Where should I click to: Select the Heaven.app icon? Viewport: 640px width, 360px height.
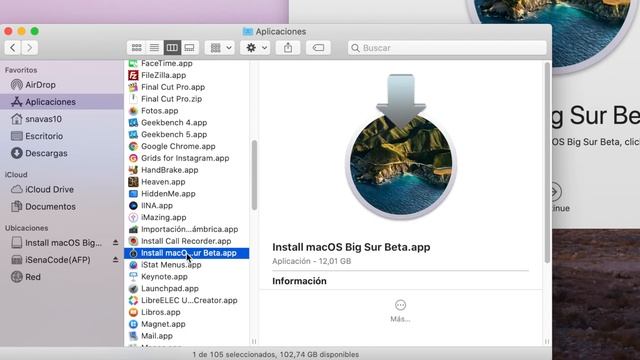tap(133, 182)
